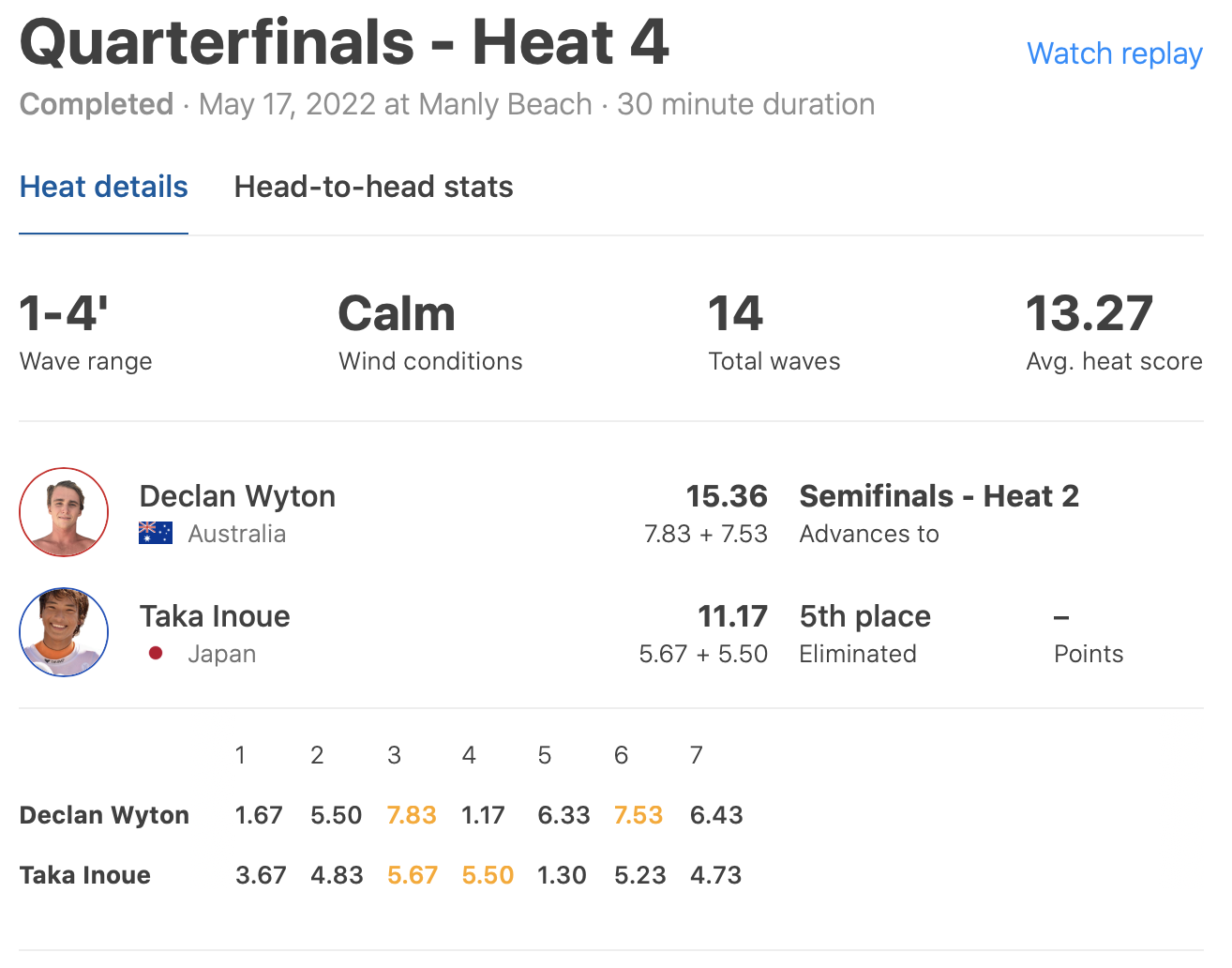Go to Semifinals - Heat 2
Screen dimensions: 1232x968
(x=939, y=496)
